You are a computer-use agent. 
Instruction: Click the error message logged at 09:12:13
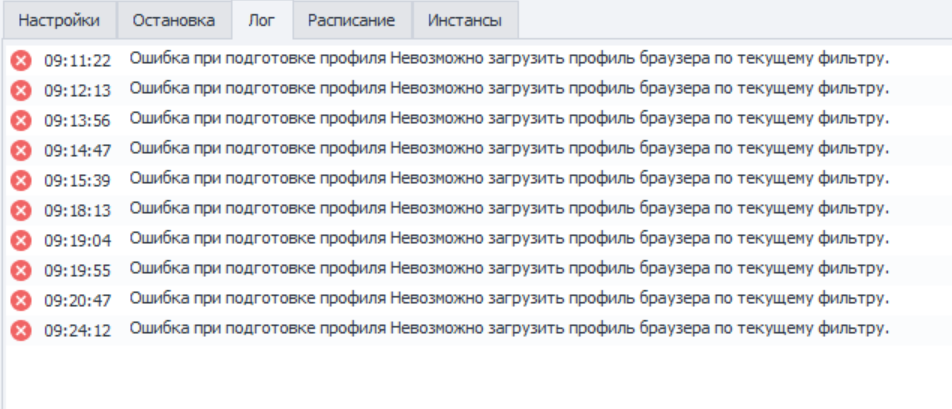coord(509,89)
